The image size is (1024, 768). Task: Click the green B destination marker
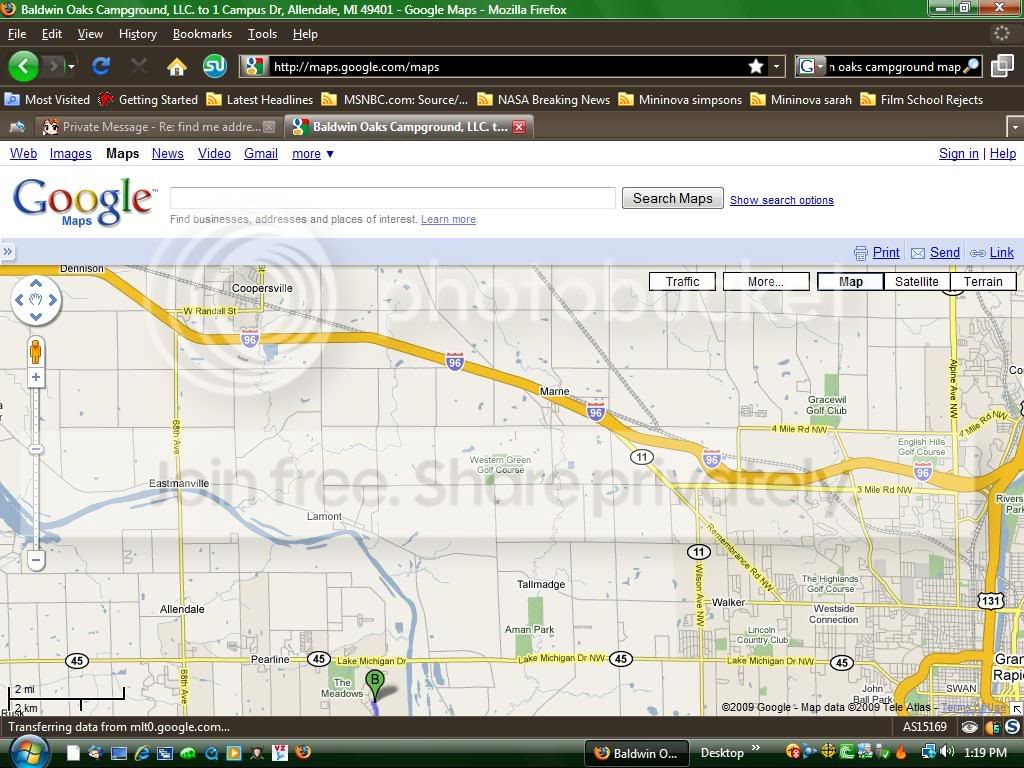[375, 684]
